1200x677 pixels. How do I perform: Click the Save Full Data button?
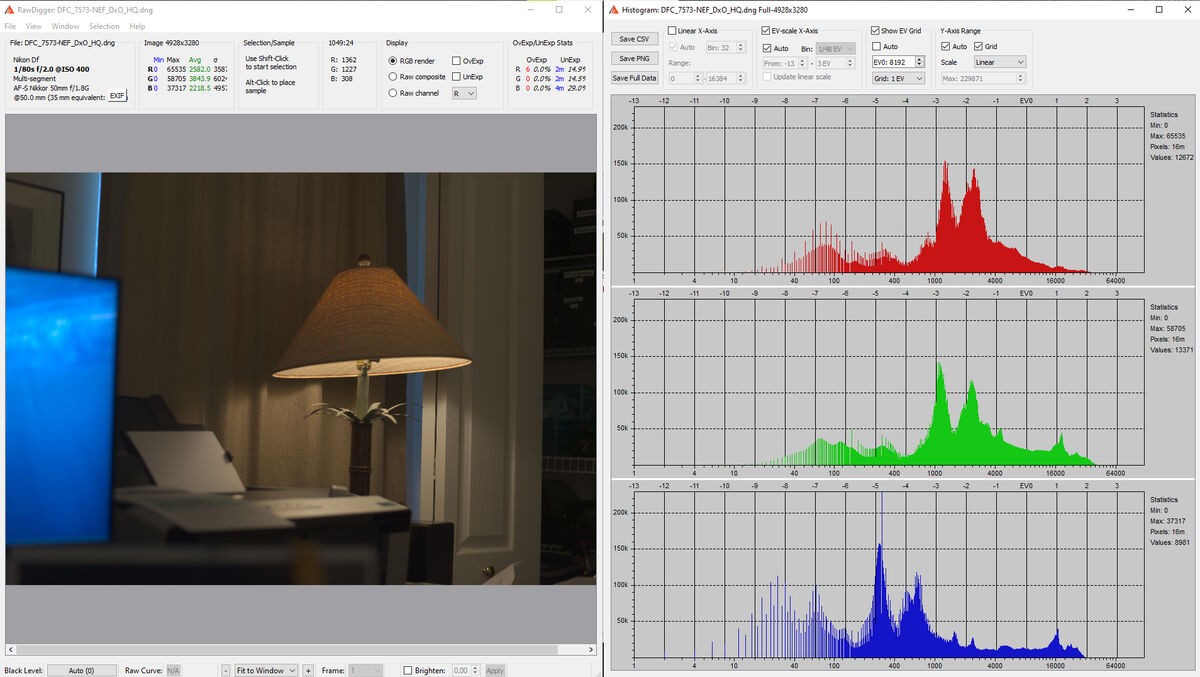point(634,77)
